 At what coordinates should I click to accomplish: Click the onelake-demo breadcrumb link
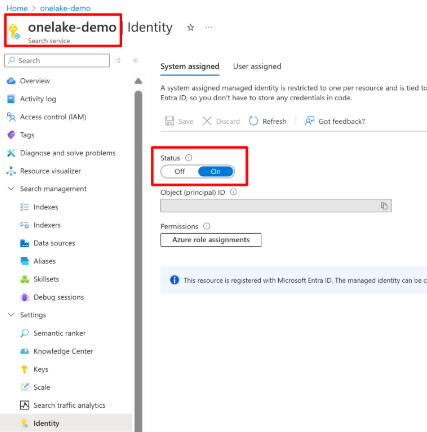(x=65, y=8)
